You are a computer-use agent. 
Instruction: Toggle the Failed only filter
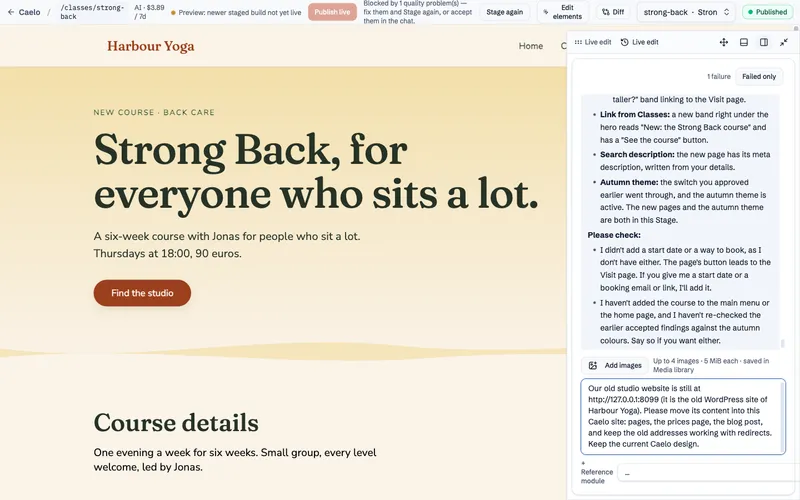759,77
